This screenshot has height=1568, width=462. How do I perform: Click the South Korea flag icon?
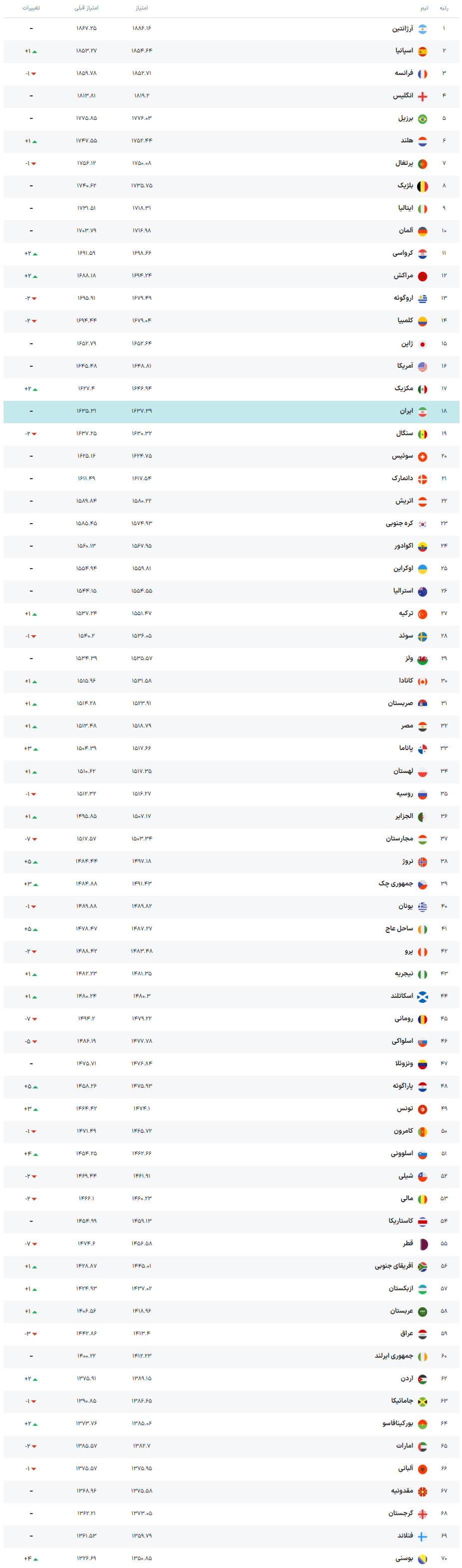pyautogui.click(x=423, y=524)
